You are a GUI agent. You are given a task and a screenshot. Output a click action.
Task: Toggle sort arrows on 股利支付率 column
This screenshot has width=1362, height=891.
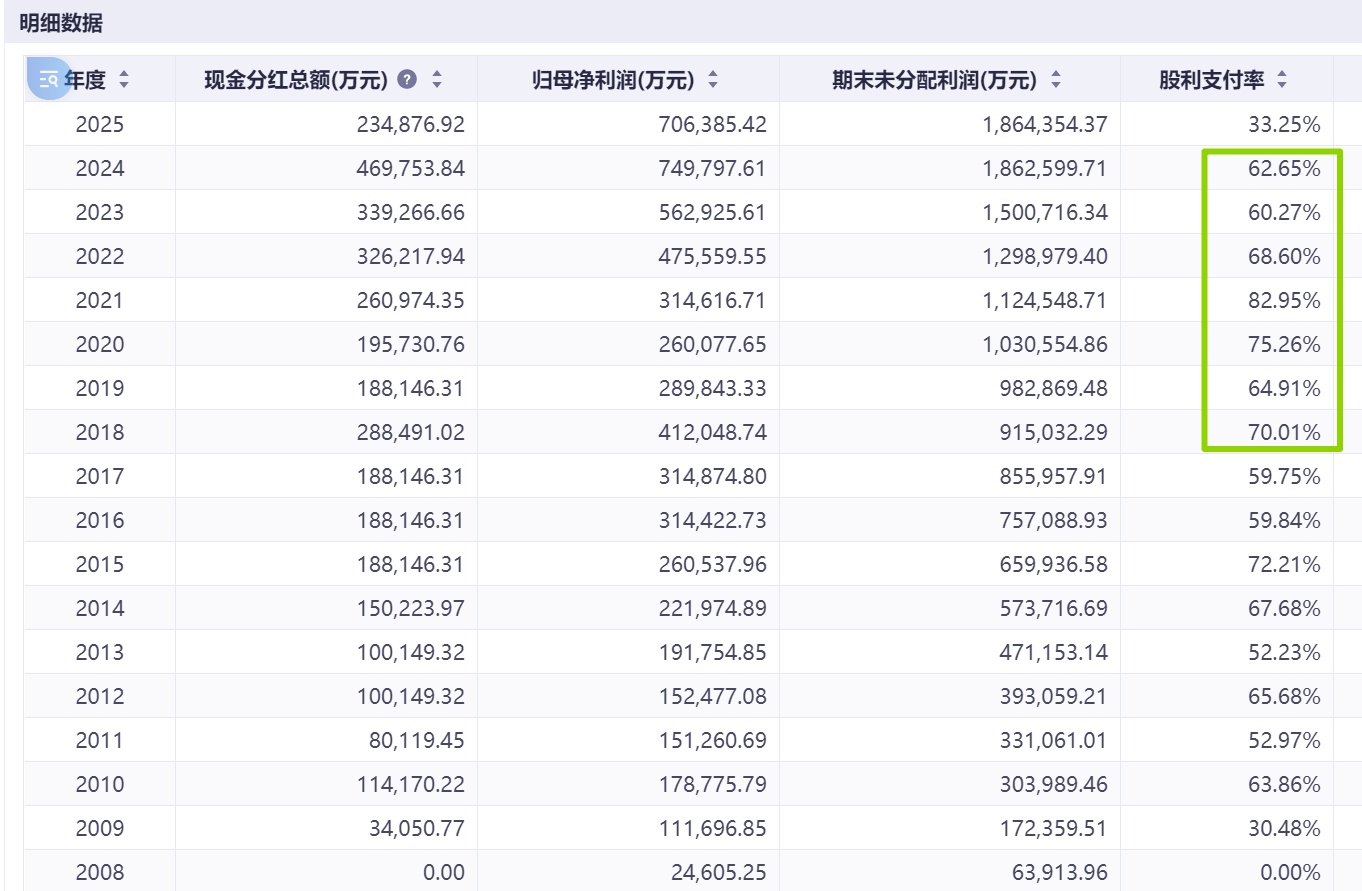coord(1282,79)
